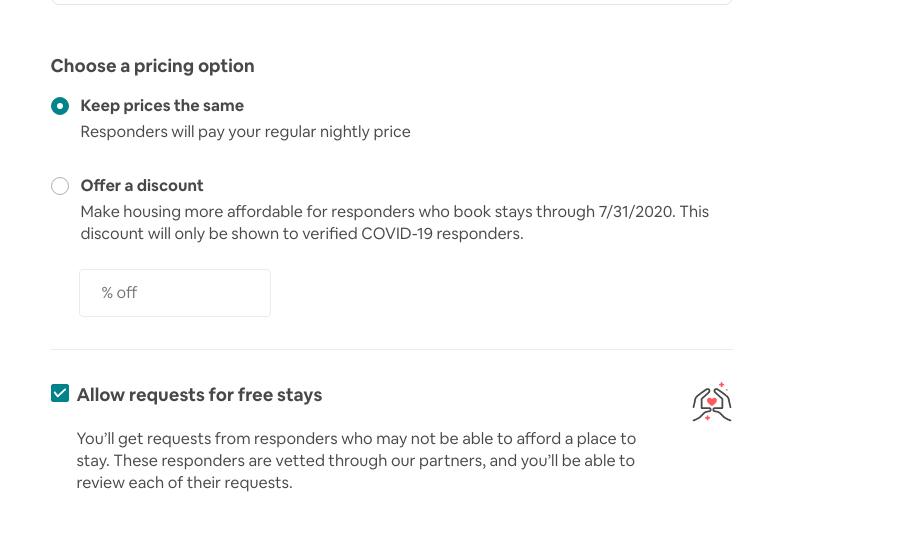Viewport: 914px width, 546px height.
Task: Focus the % off discount field
Action: click(x=175, y=293)
